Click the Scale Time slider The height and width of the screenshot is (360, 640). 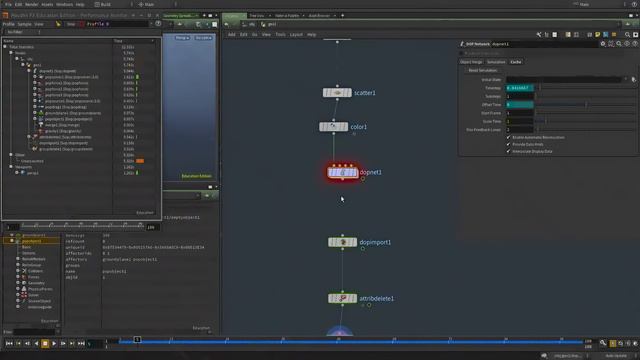tap(586, 121)
